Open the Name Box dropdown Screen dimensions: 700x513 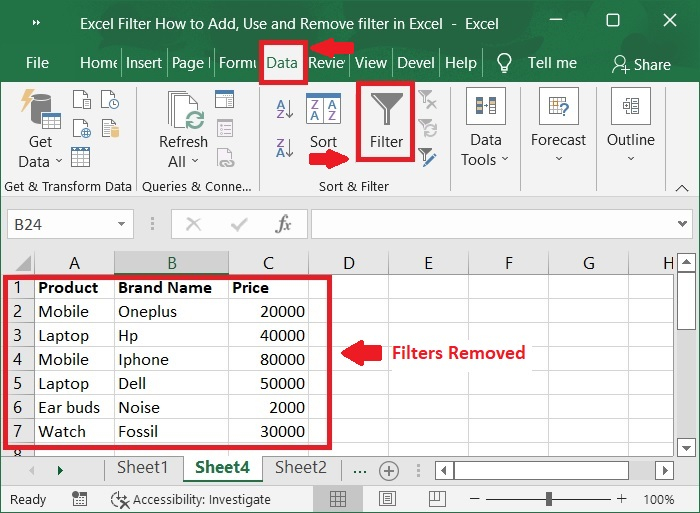tap(121, 224)
